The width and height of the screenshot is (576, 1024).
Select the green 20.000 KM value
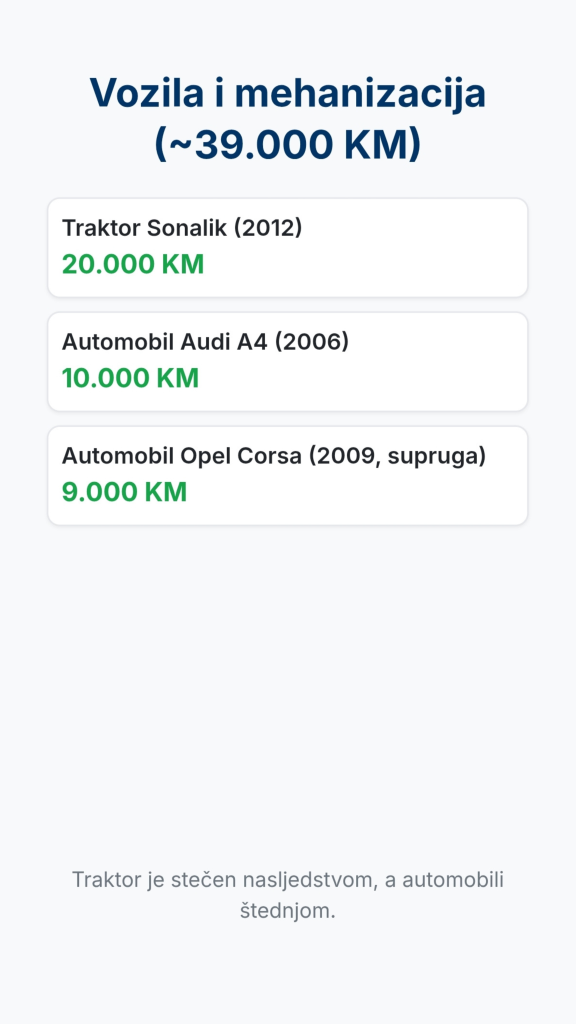click(133, 264)
